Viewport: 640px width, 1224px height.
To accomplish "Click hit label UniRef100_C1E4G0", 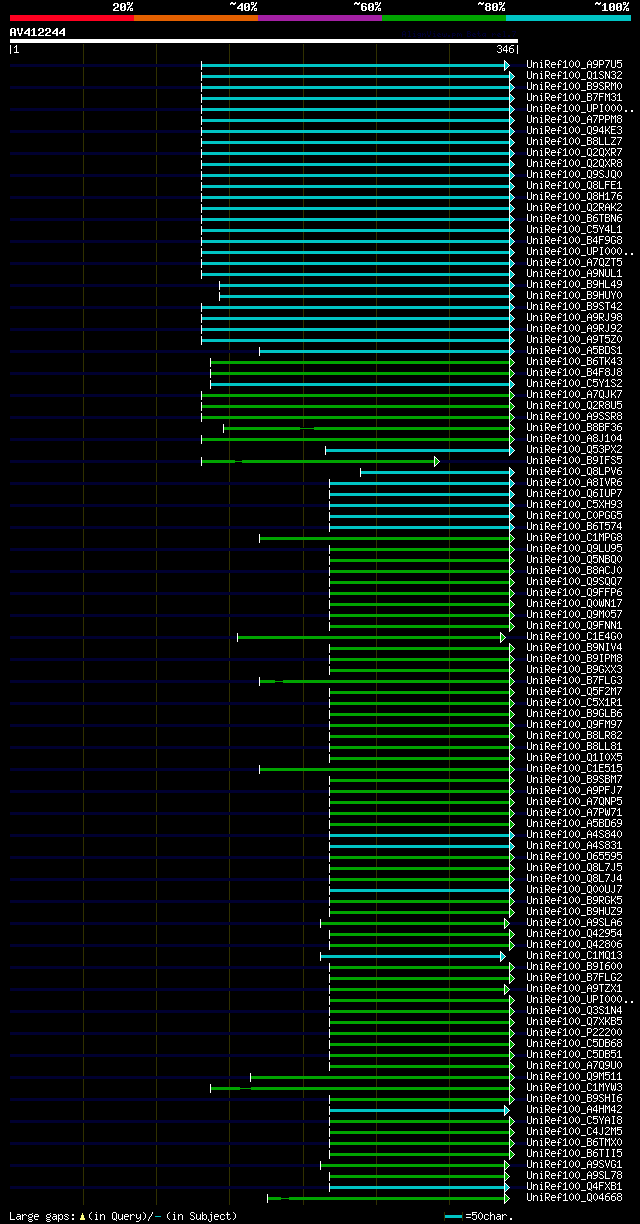I will [574, 636].
